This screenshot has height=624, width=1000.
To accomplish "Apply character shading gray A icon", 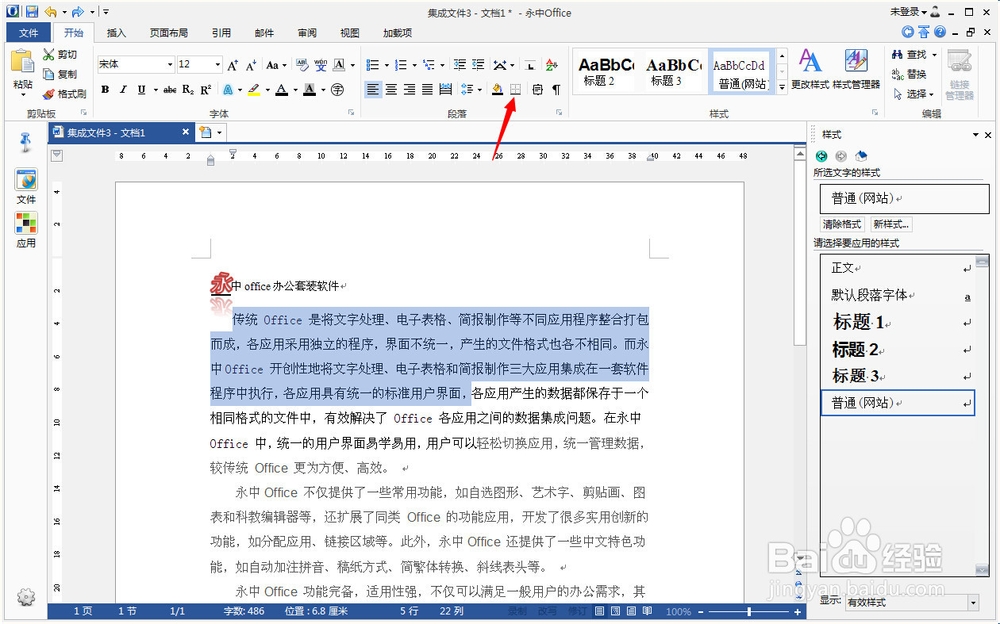I will pos(309,89).
